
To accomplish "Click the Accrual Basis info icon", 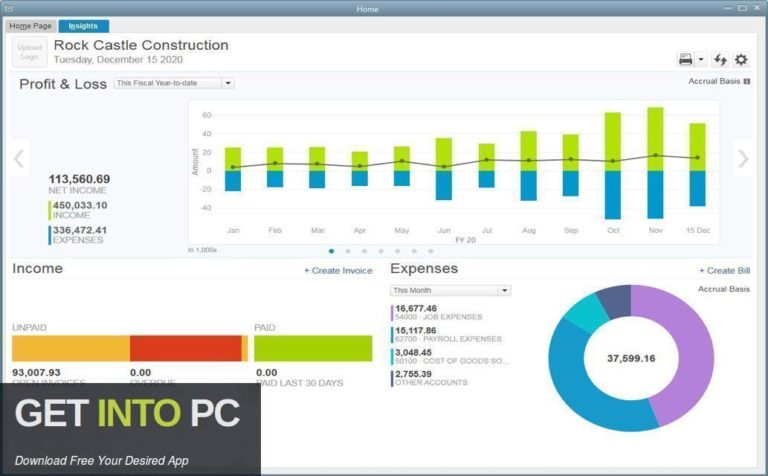I will pos(746,81).
